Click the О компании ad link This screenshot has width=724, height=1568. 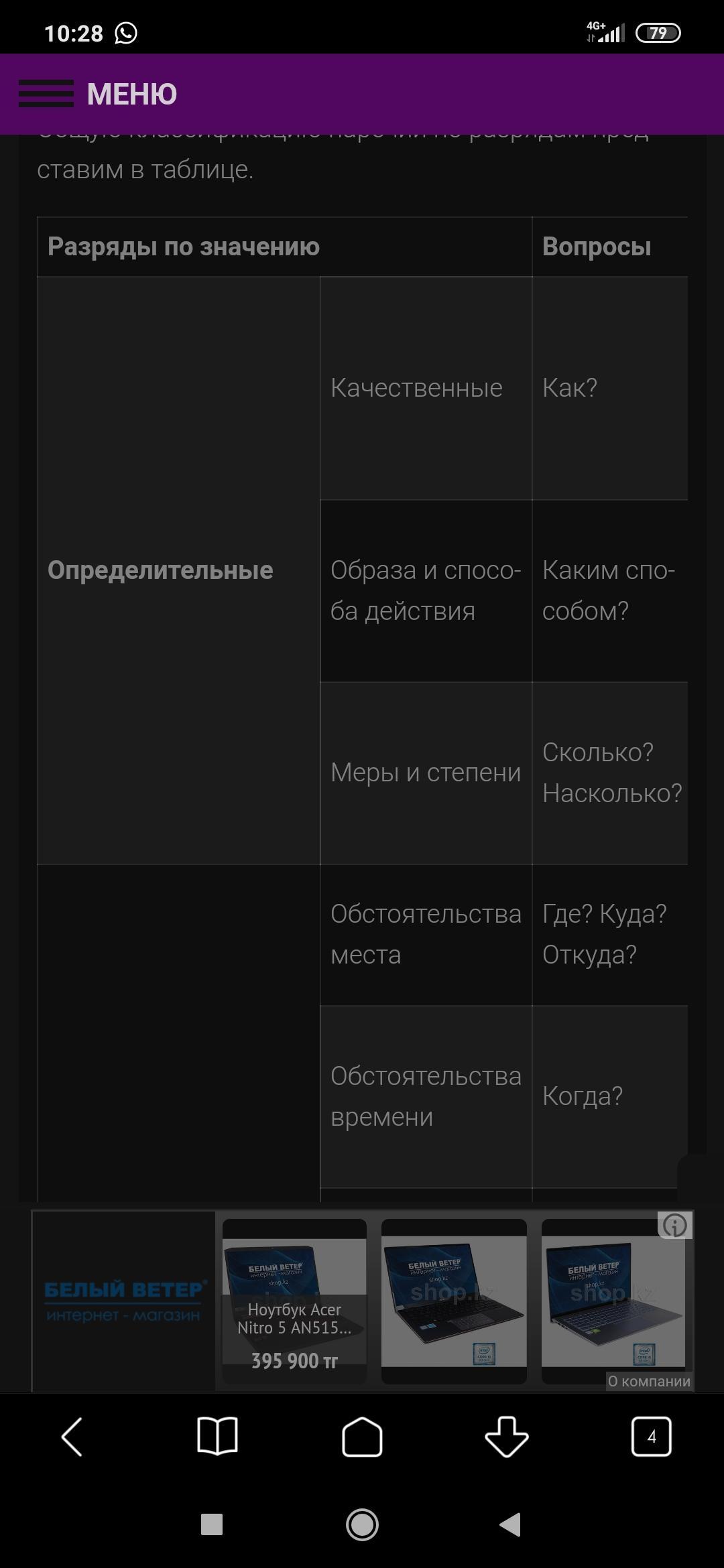648,1381
